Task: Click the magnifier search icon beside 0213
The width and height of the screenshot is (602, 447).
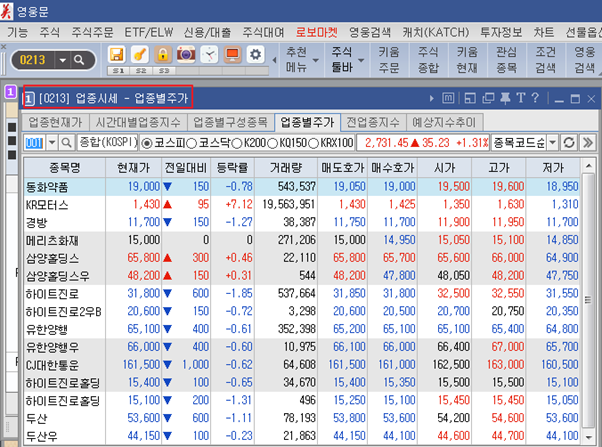Action: [x=79, y=60]
